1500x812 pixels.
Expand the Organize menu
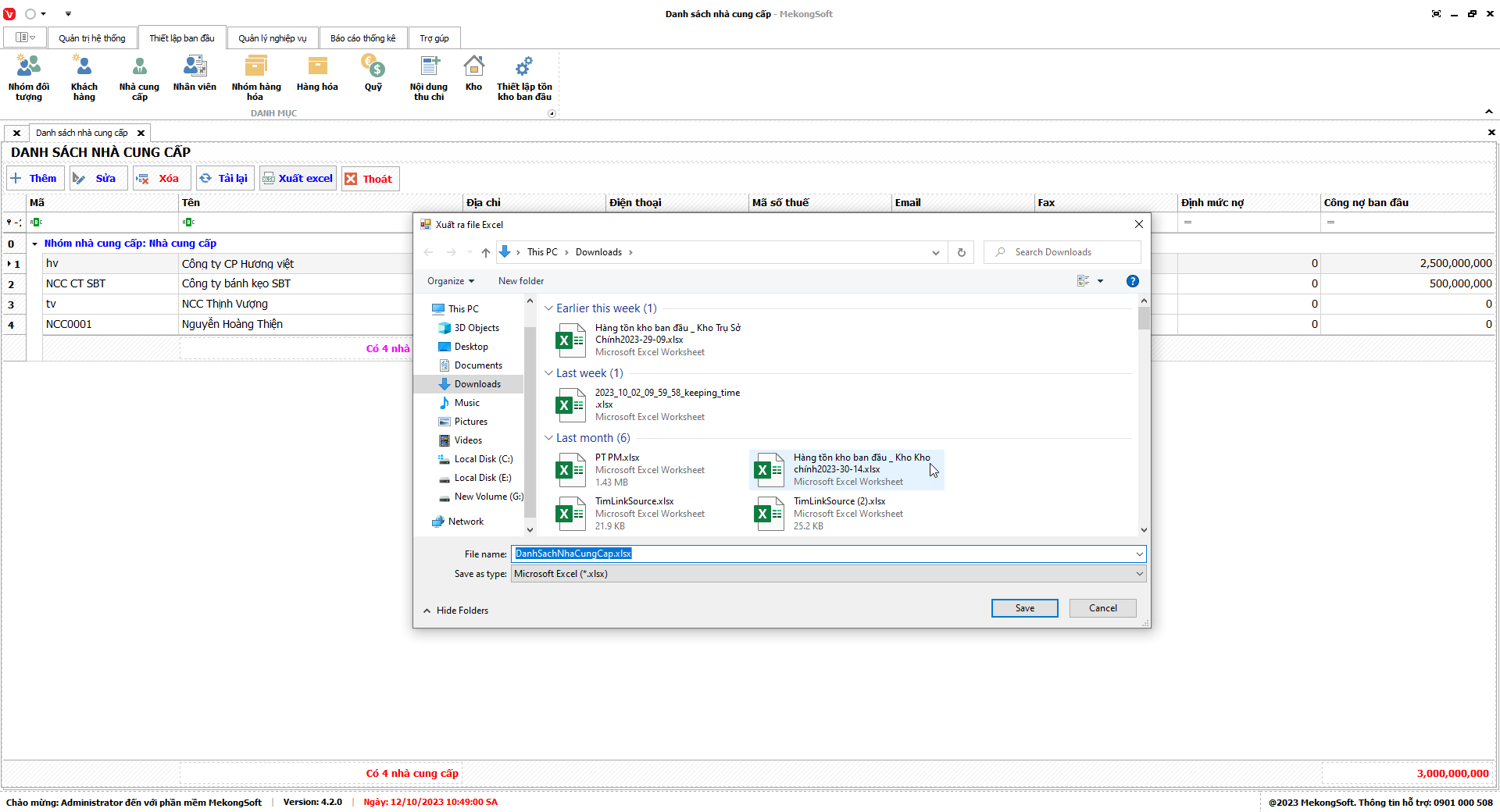tap(451, 281)
